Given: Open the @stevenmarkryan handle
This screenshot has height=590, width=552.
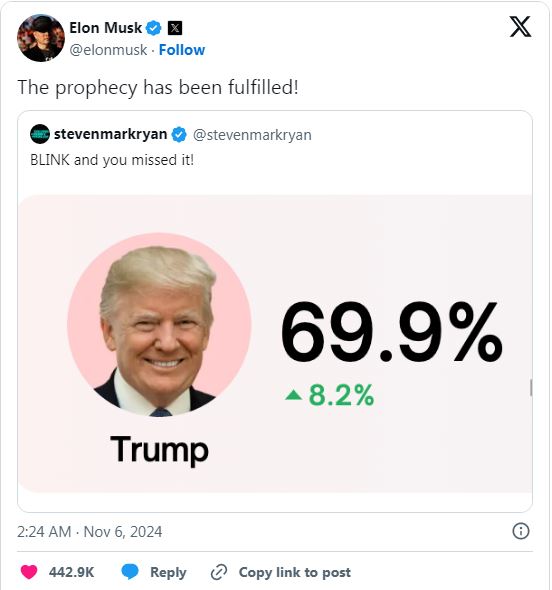Looking at the screenshot, I should (x=252, y=135).
